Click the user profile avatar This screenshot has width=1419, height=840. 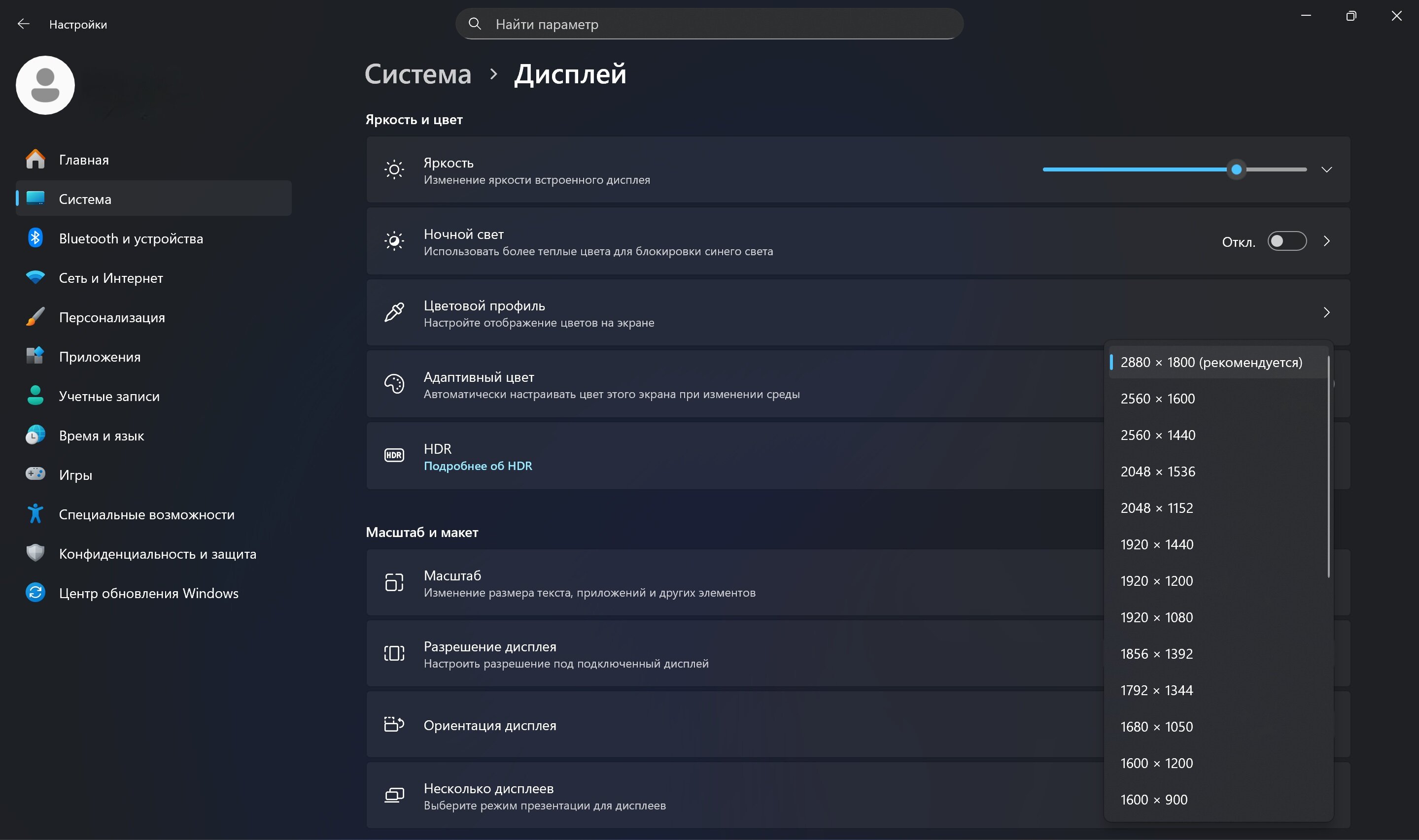[x=45, y=85]
